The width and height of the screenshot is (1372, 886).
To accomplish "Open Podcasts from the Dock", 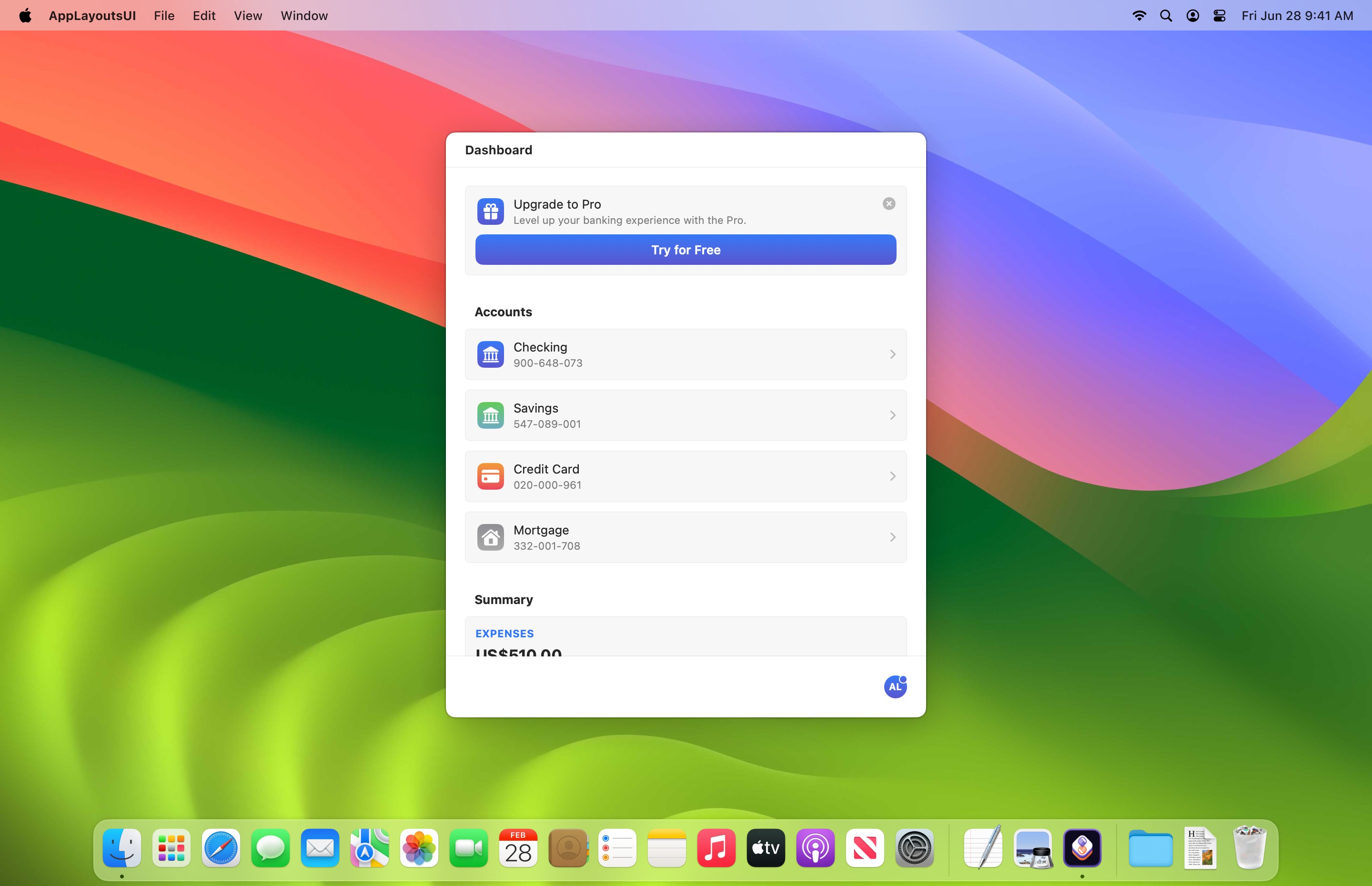I will point(815,847).
